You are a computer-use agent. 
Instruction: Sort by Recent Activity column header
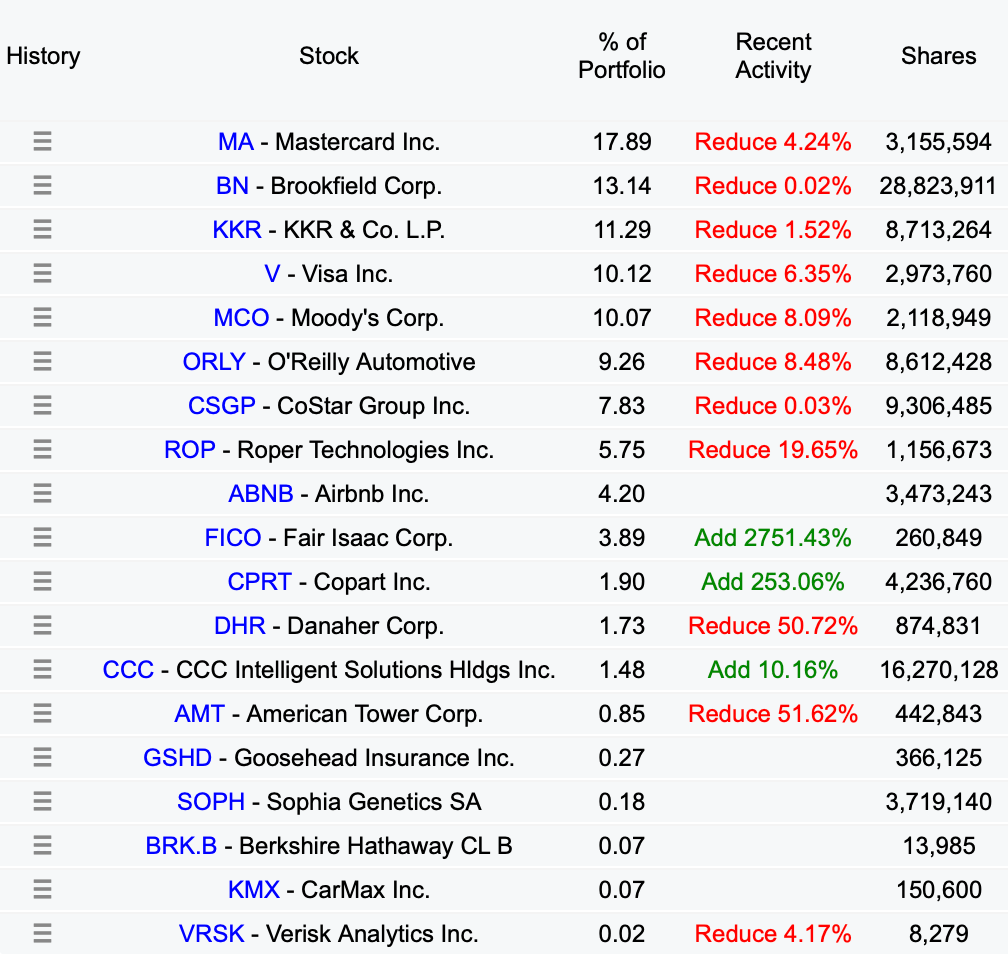[x=773, y=56]
